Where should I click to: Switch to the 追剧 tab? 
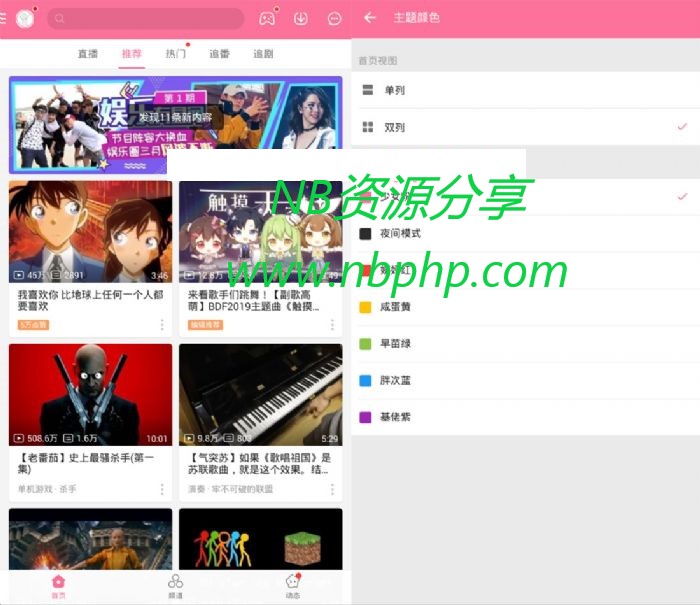tap(263, 54)
